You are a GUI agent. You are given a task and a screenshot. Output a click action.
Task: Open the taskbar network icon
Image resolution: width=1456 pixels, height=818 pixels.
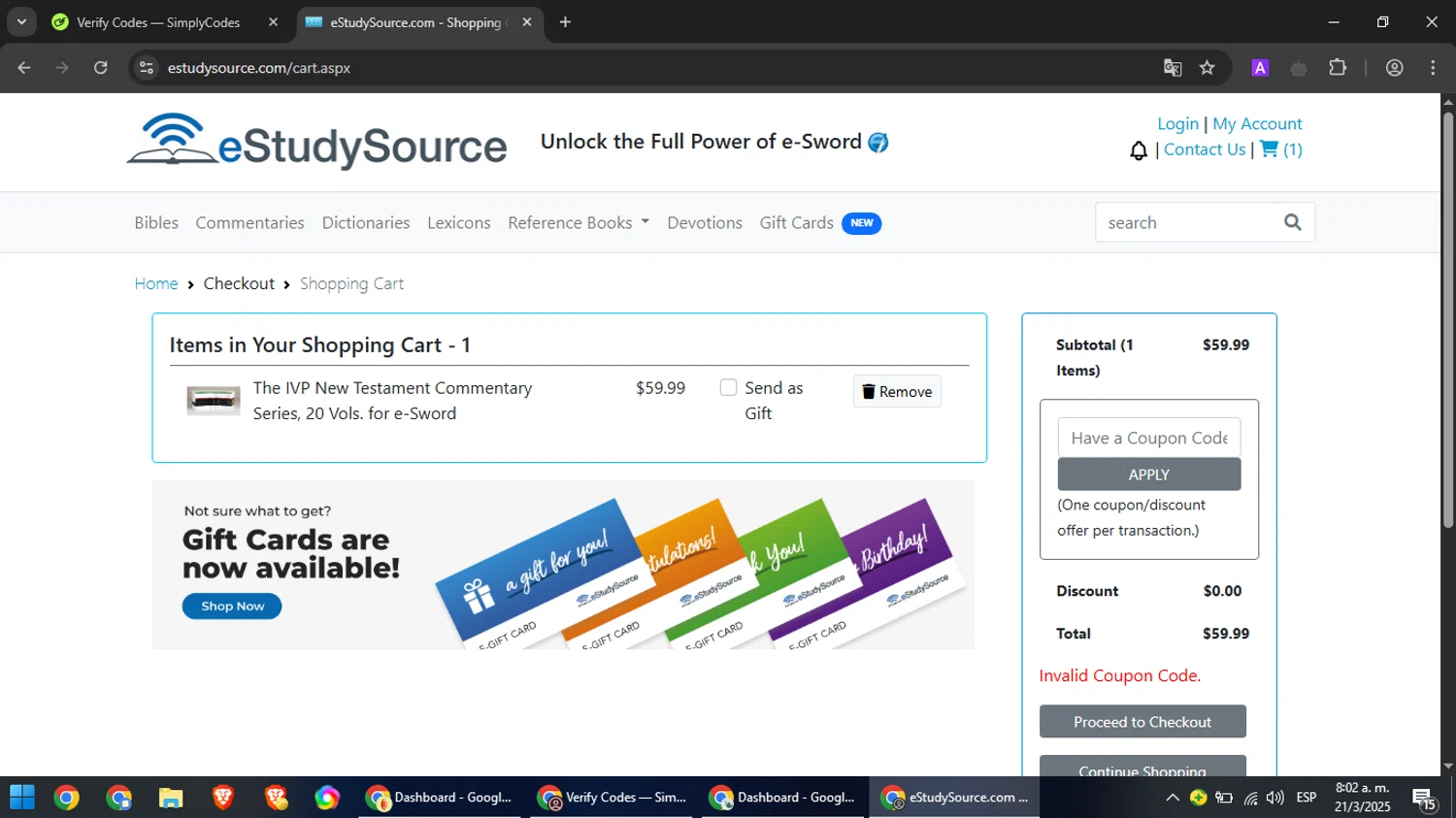coord(1251,798)
